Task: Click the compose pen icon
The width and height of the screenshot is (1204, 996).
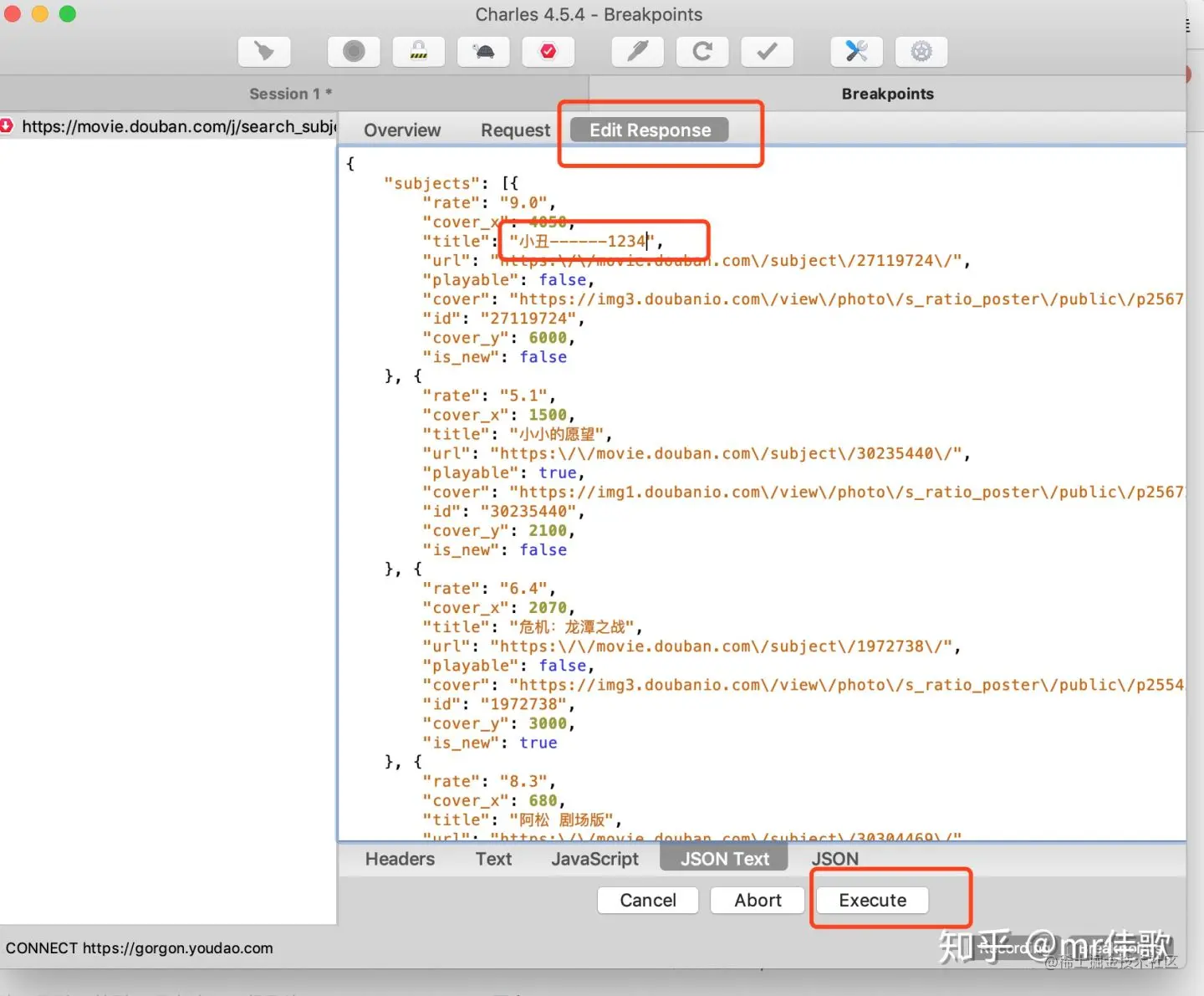Action: pyautogui.click(x=638, y=52)
